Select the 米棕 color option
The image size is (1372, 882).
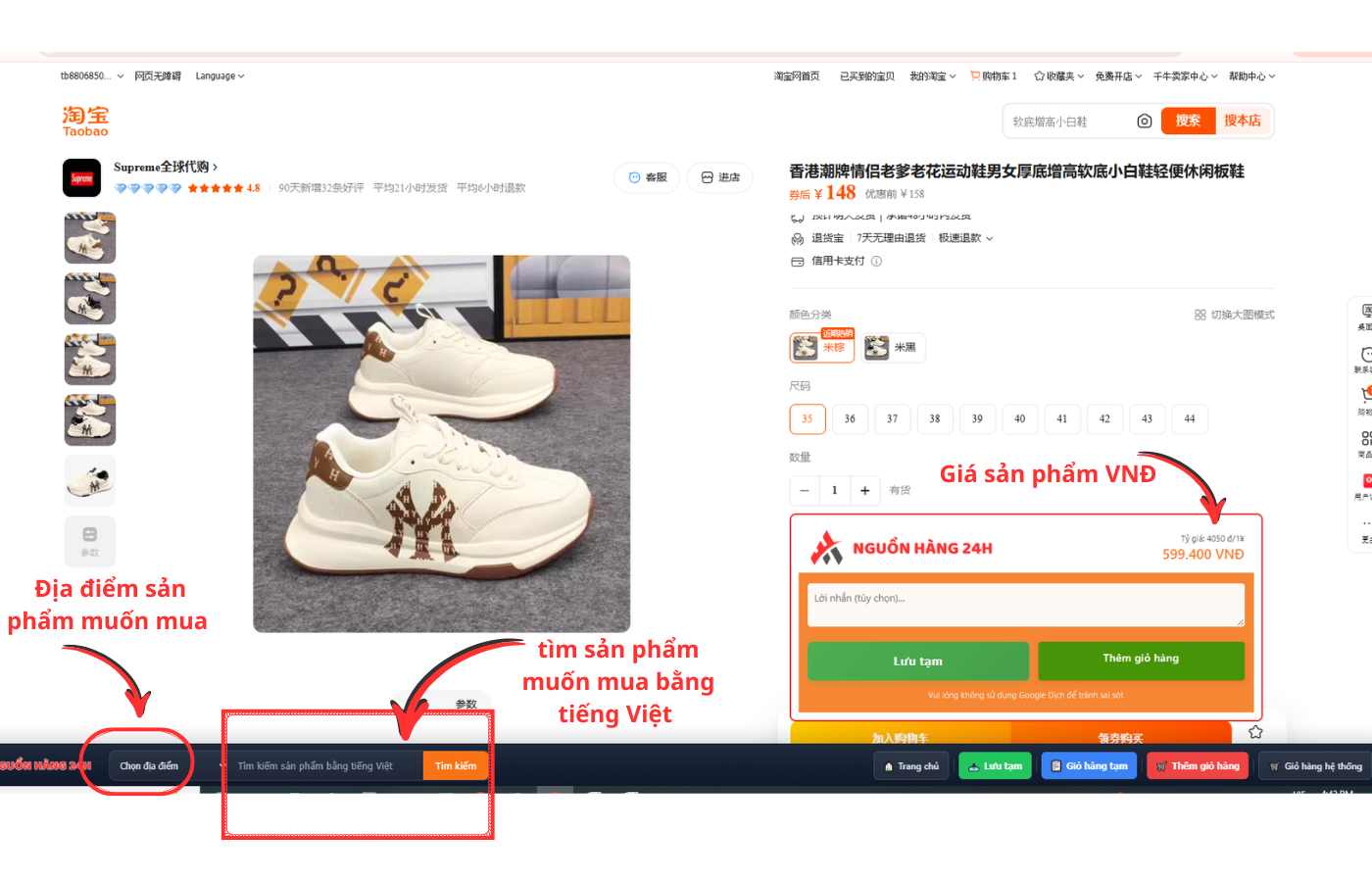click(x=822, y=347)
